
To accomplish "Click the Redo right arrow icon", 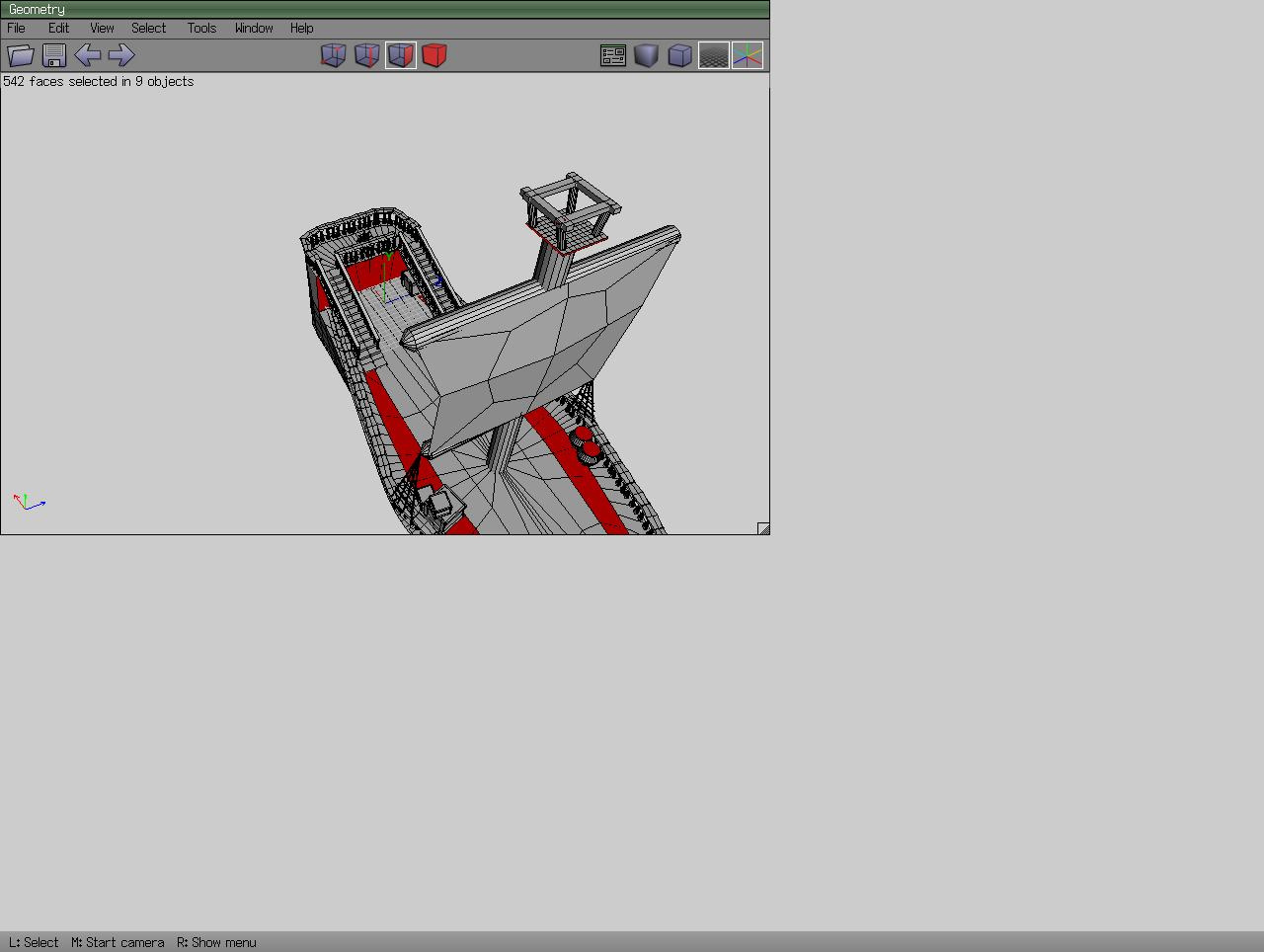I will [x=121, y=55].
